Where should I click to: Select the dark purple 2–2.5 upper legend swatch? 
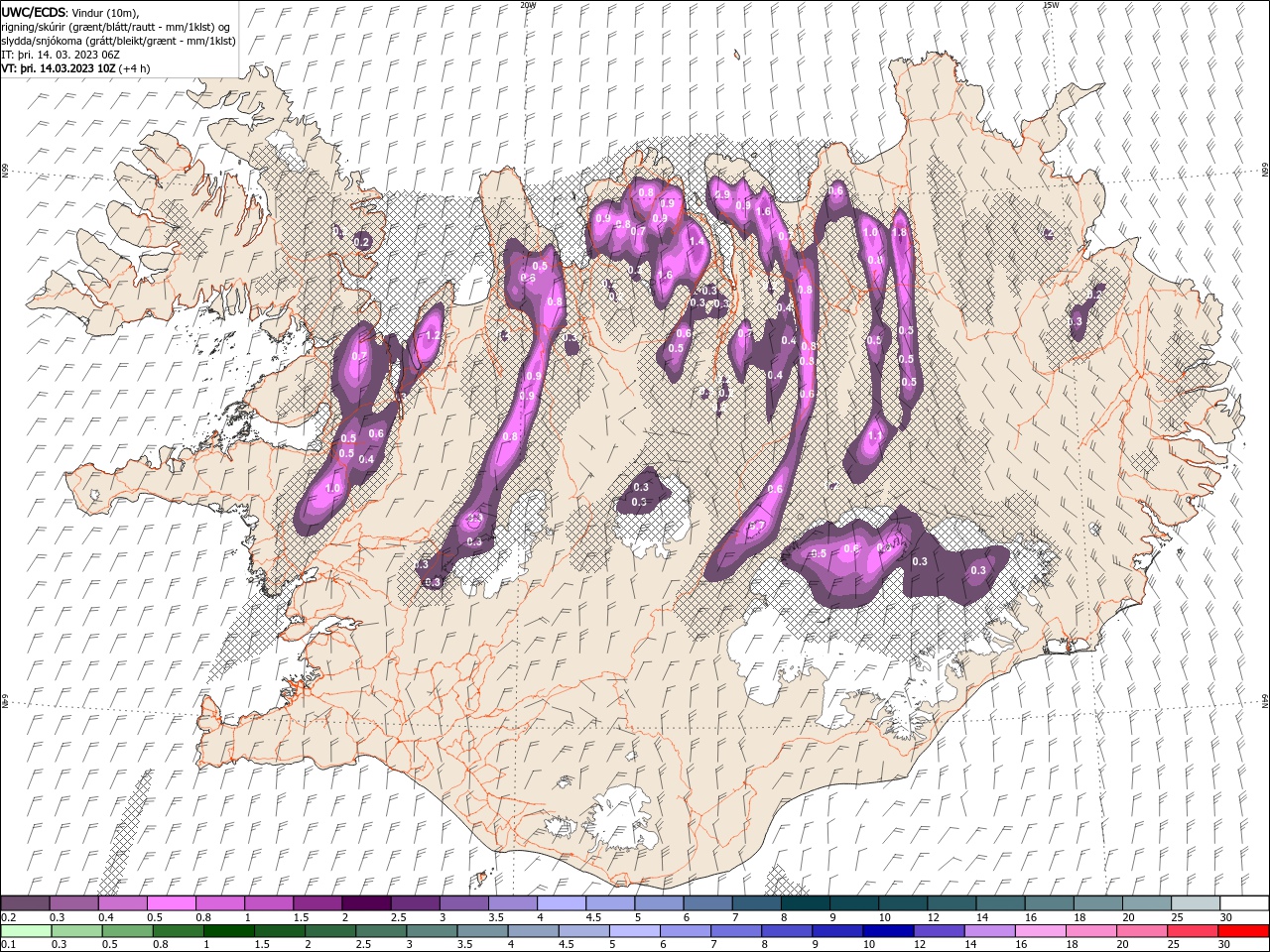366,903
